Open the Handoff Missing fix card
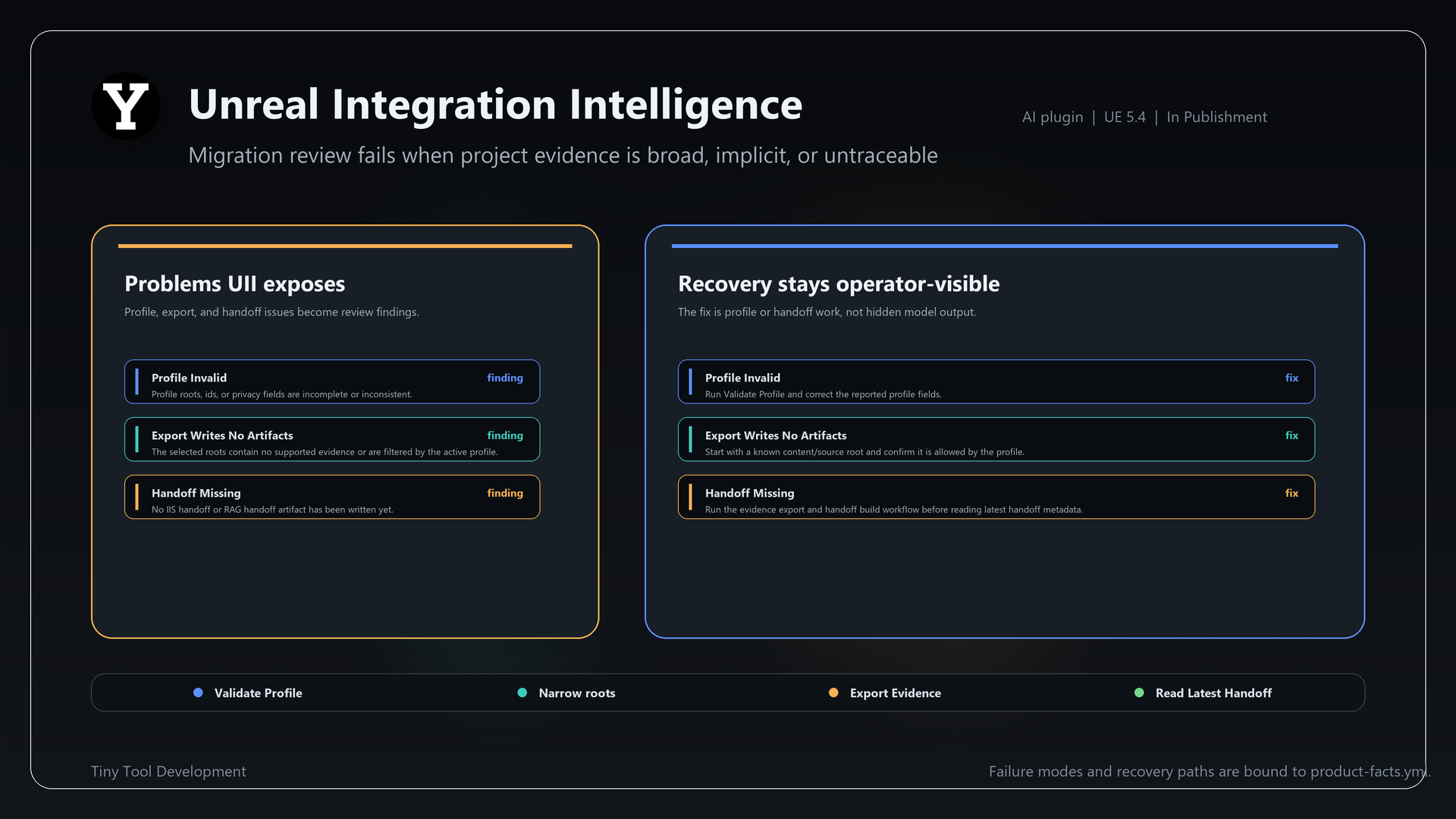The image size is (1456, 819). [996, 497]
